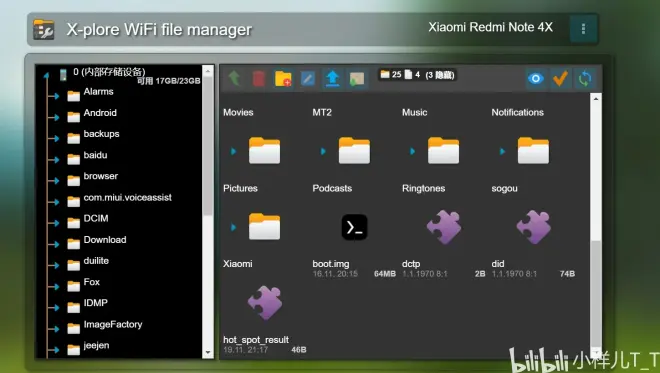Click the rename pencil icon
Viewport: 660px width, 373px height.
(308, 79)
